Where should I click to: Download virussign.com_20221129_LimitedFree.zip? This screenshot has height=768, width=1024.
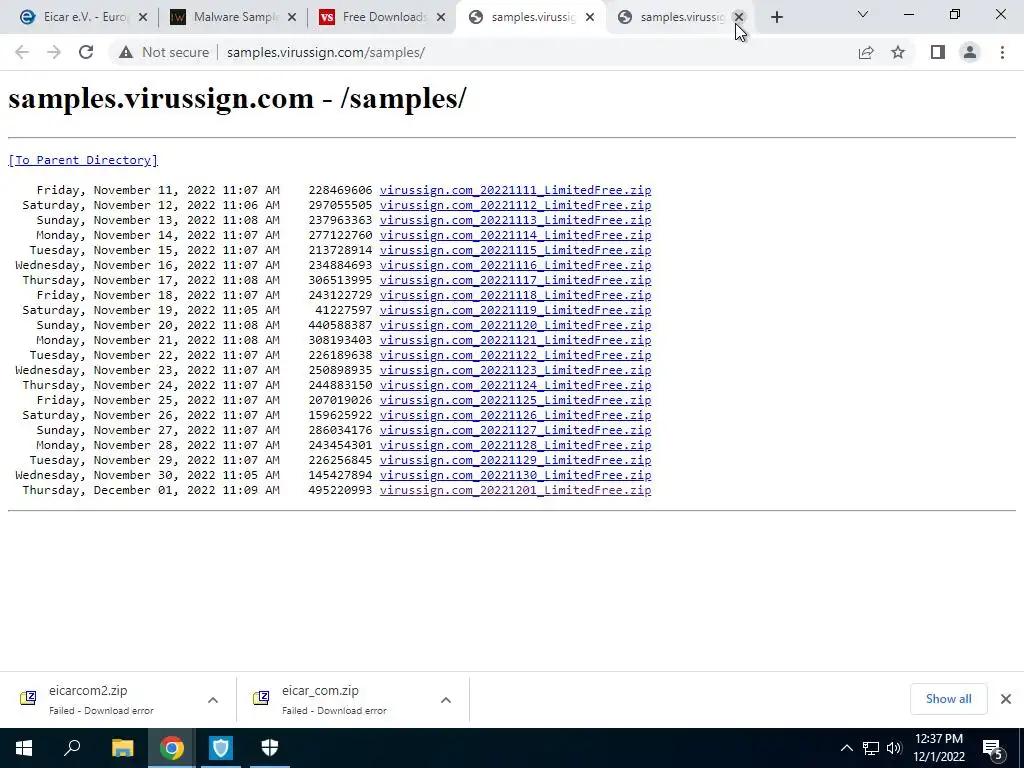(515, 460)
